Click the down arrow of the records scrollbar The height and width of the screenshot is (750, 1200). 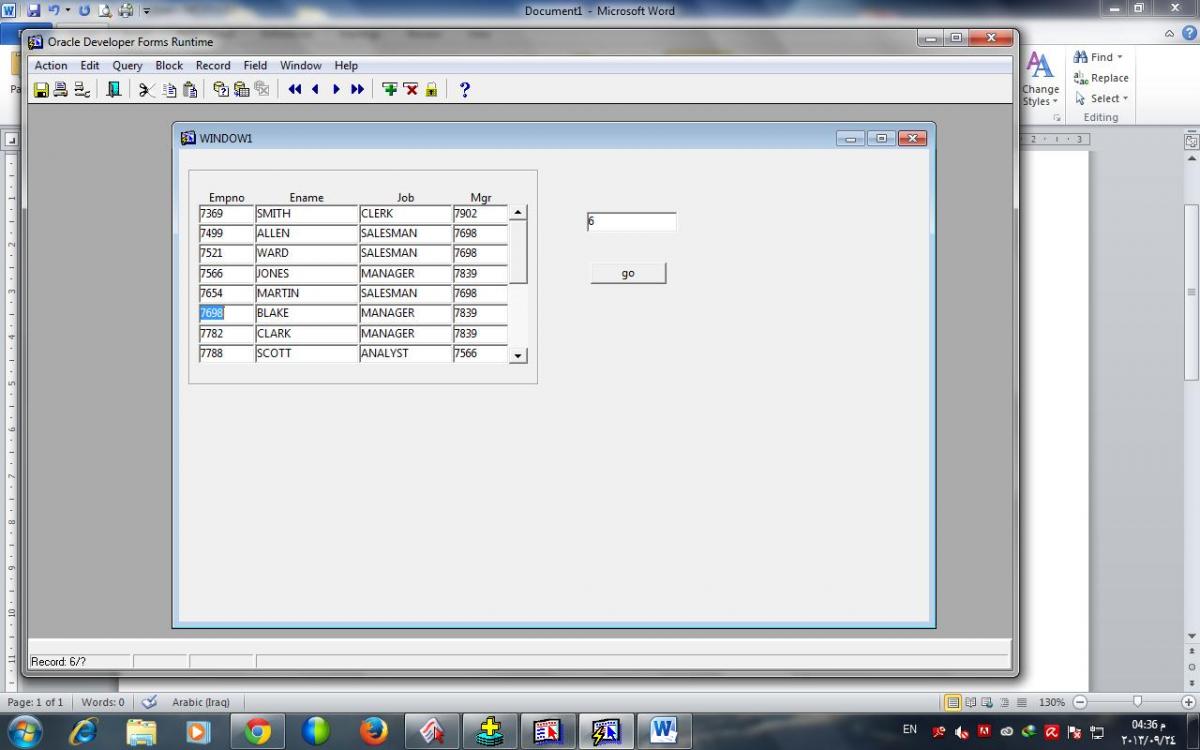point(517,355)
